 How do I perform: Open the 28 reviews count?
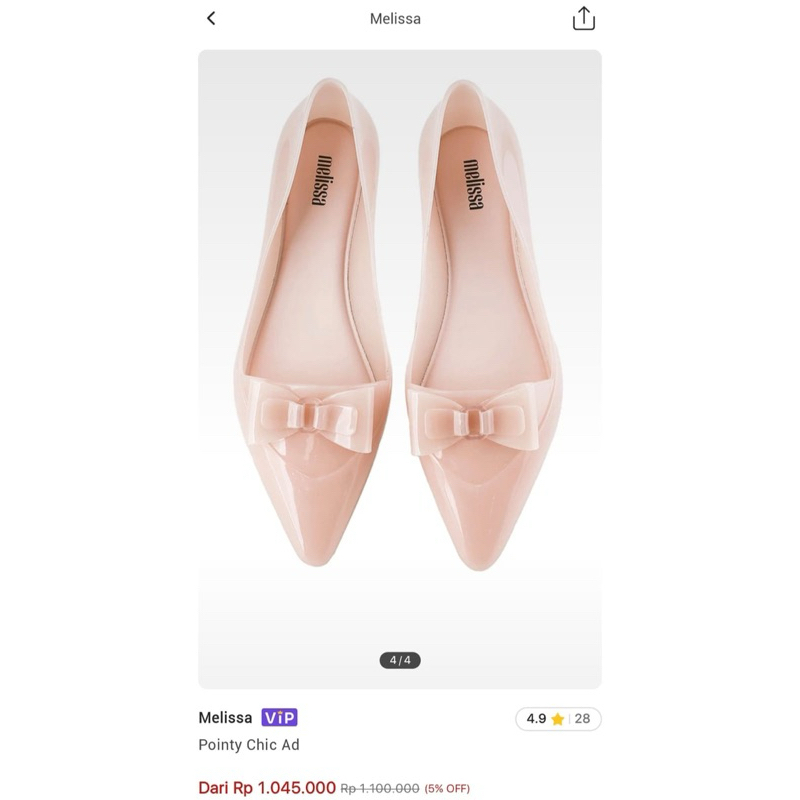tap(582, 719)
